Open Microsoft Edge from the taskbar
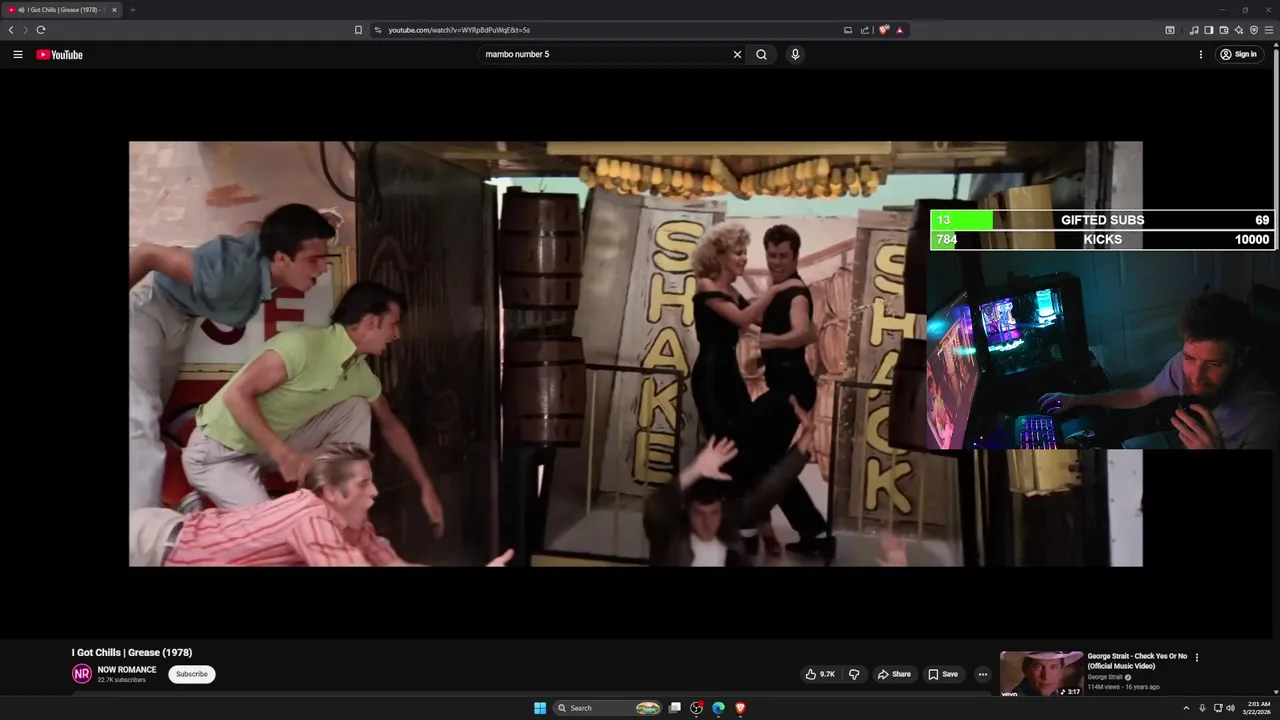 click(718, 708)
